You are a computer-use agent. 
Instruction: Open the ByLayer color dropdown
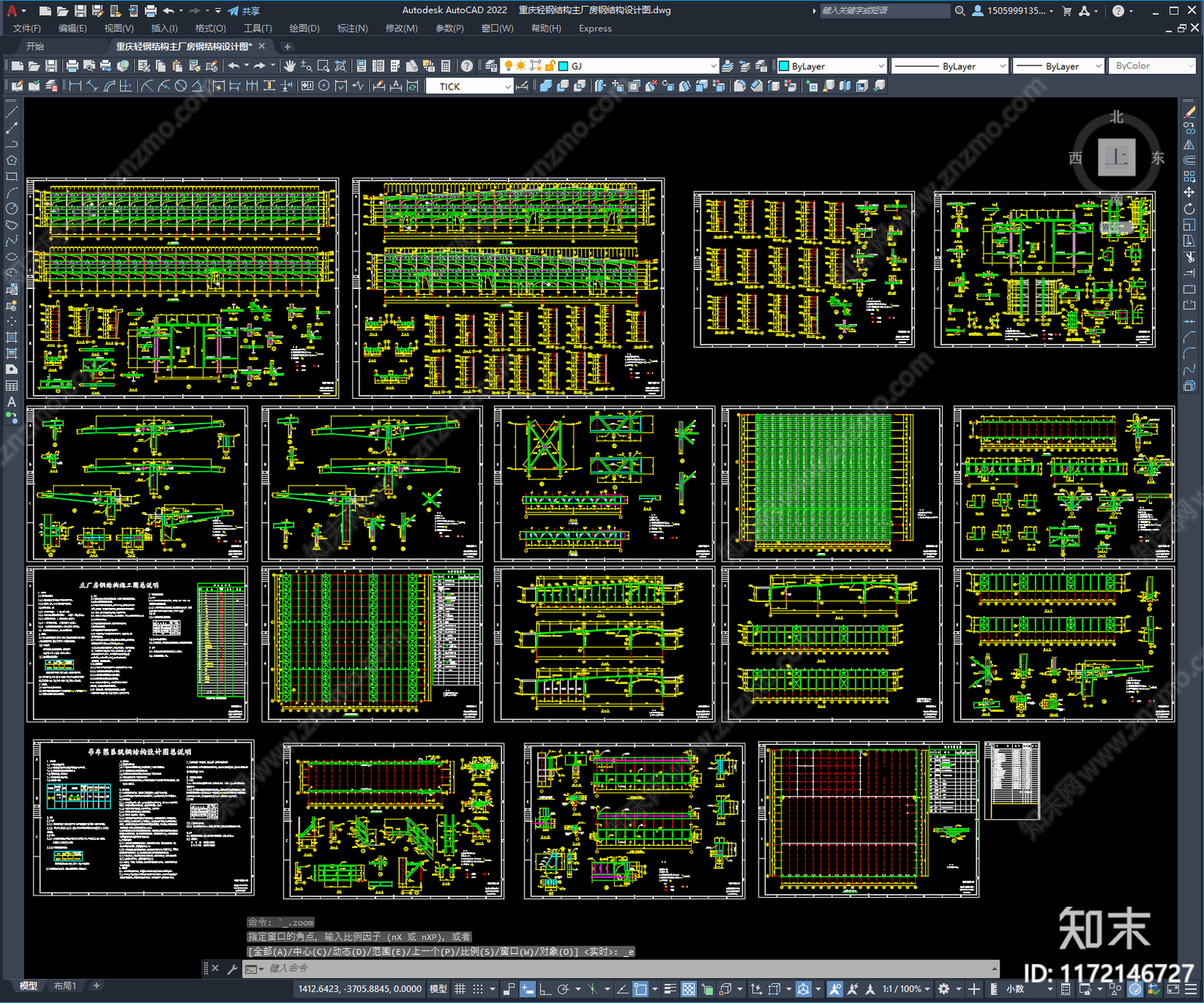(880, 66)
